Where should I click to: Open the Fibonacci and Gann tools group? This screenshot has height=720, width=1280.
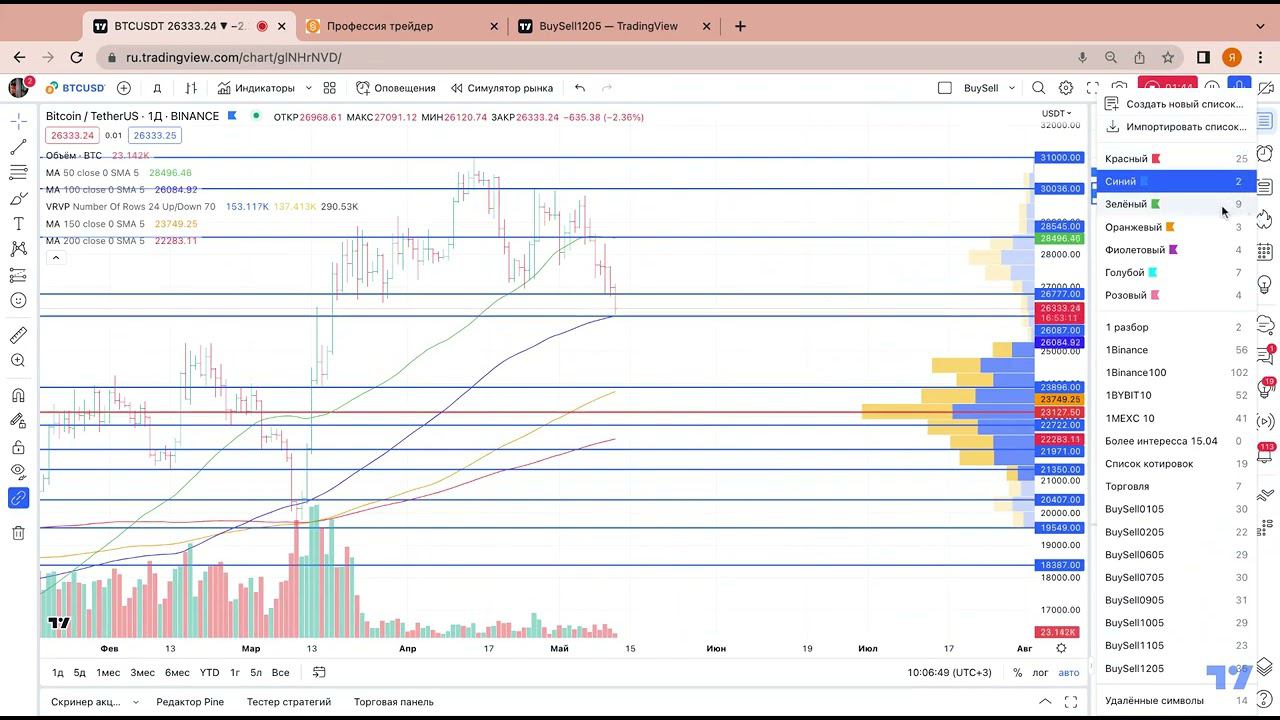18,172
